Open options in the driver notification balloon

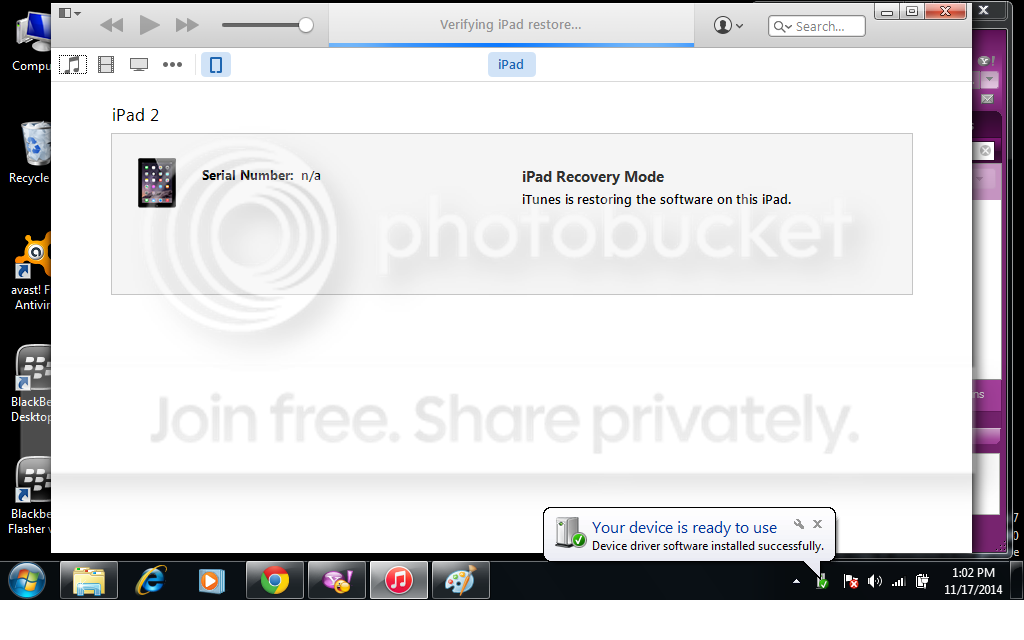(x=799, y=524)
